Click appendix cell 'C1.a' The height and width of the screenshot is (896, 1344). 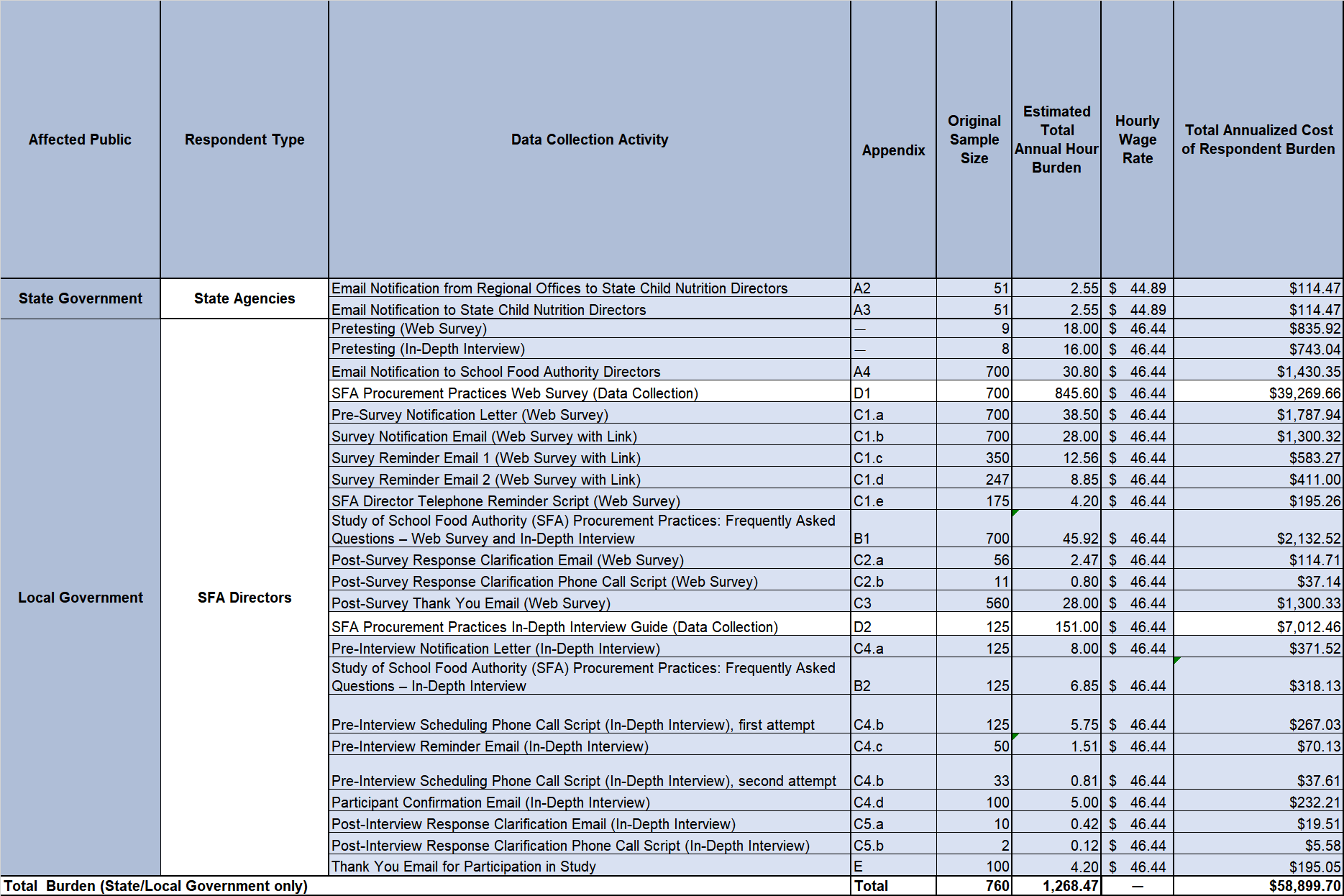point(893,414)
